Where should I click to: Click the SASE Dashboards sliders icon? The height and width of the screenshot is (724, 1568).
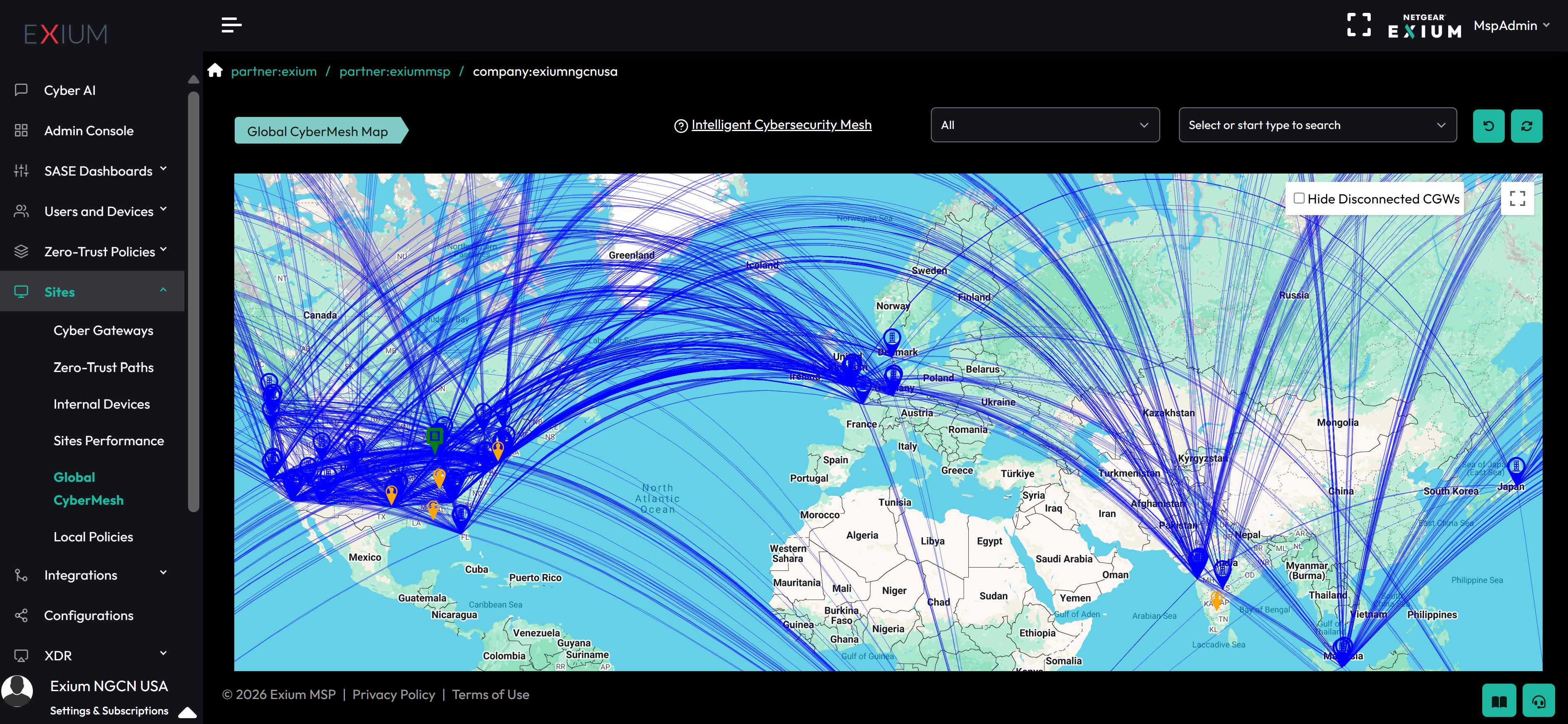pos(21,171)
